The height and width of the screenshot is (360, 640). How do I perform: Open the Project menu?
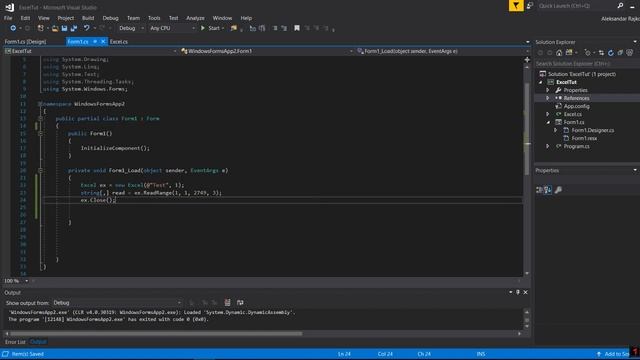tap(66, 18)
